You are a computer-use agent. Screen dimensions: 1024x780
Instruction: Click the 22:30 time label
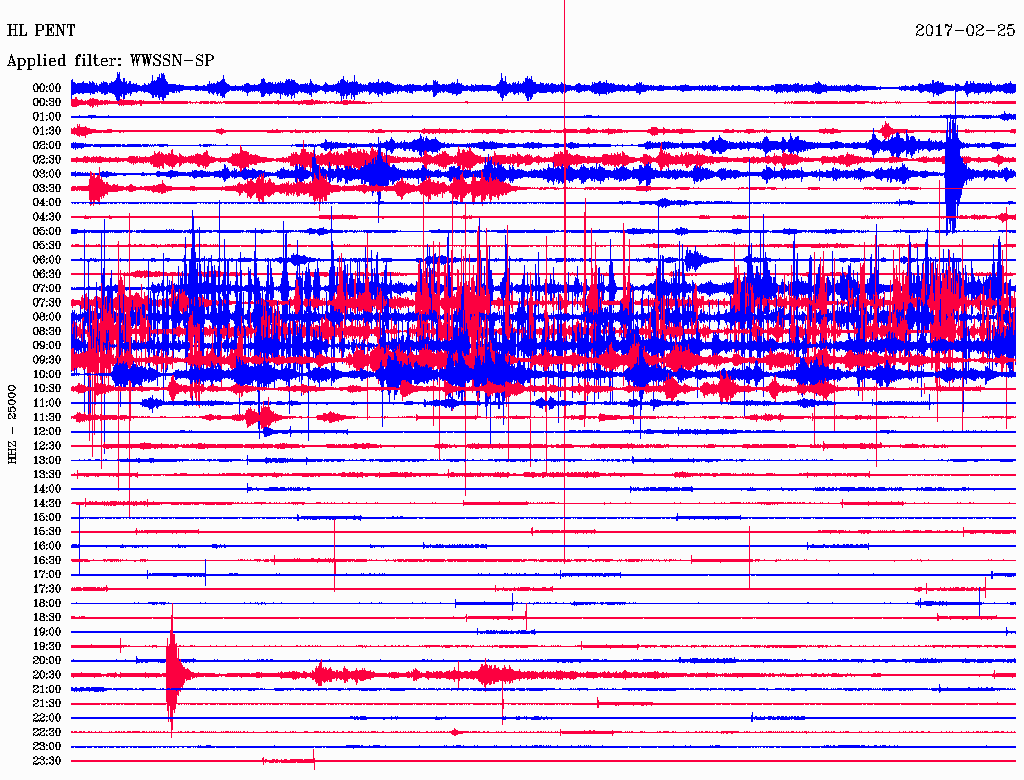(x=47, y=732)
